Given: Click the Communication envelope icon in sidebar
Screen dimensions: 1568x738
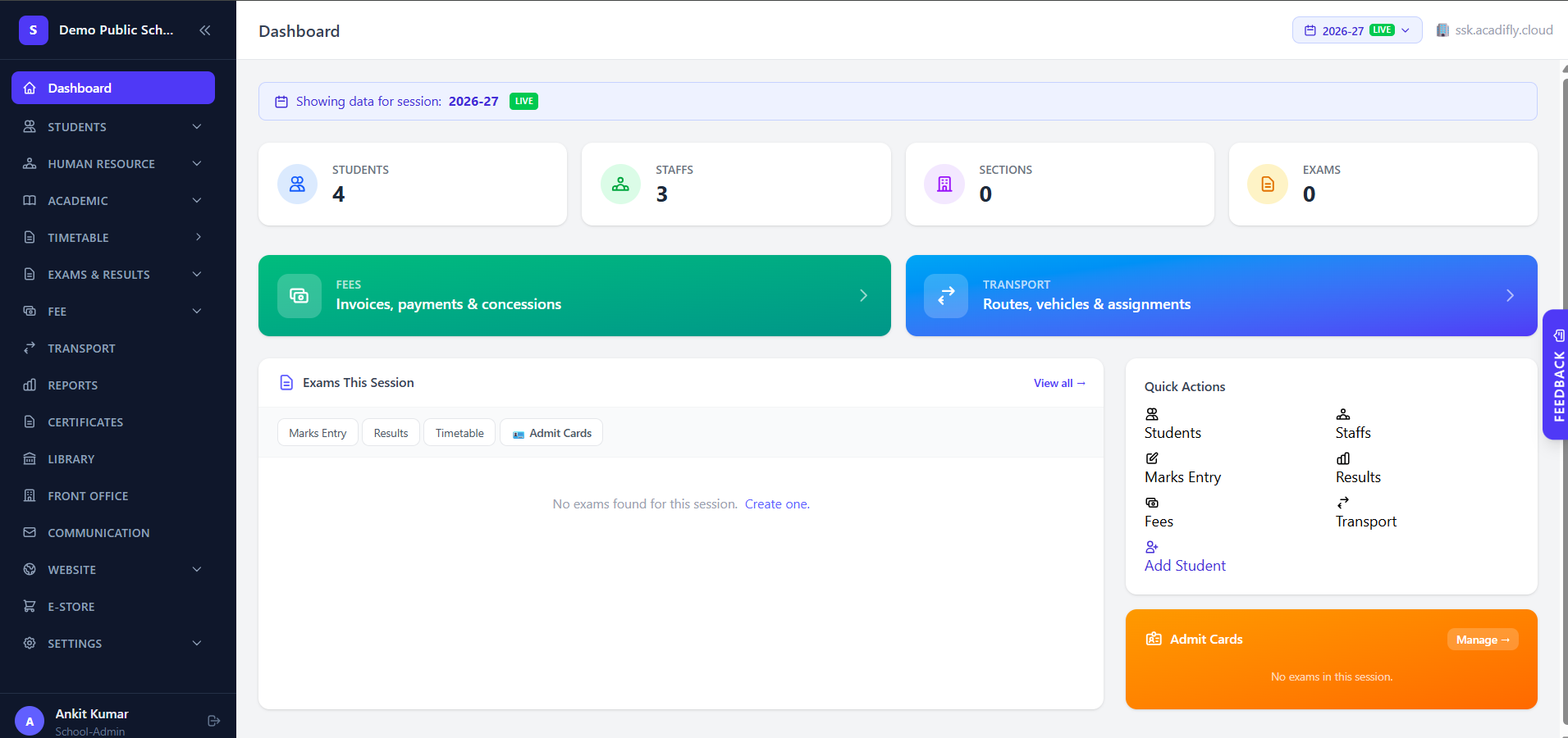Looking at the screenshot, I should [x=30, y=532].
